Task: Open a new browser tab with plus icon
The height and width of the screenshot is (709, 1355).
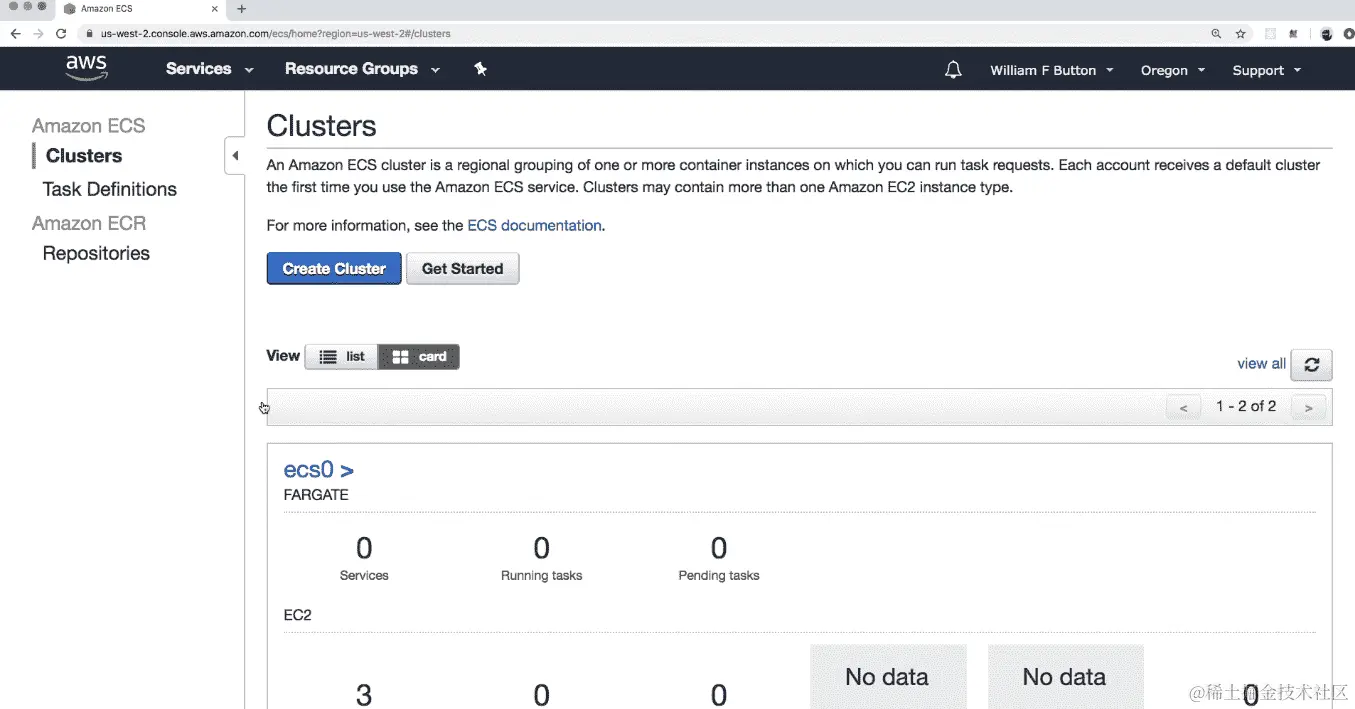Action: [241, 9]
